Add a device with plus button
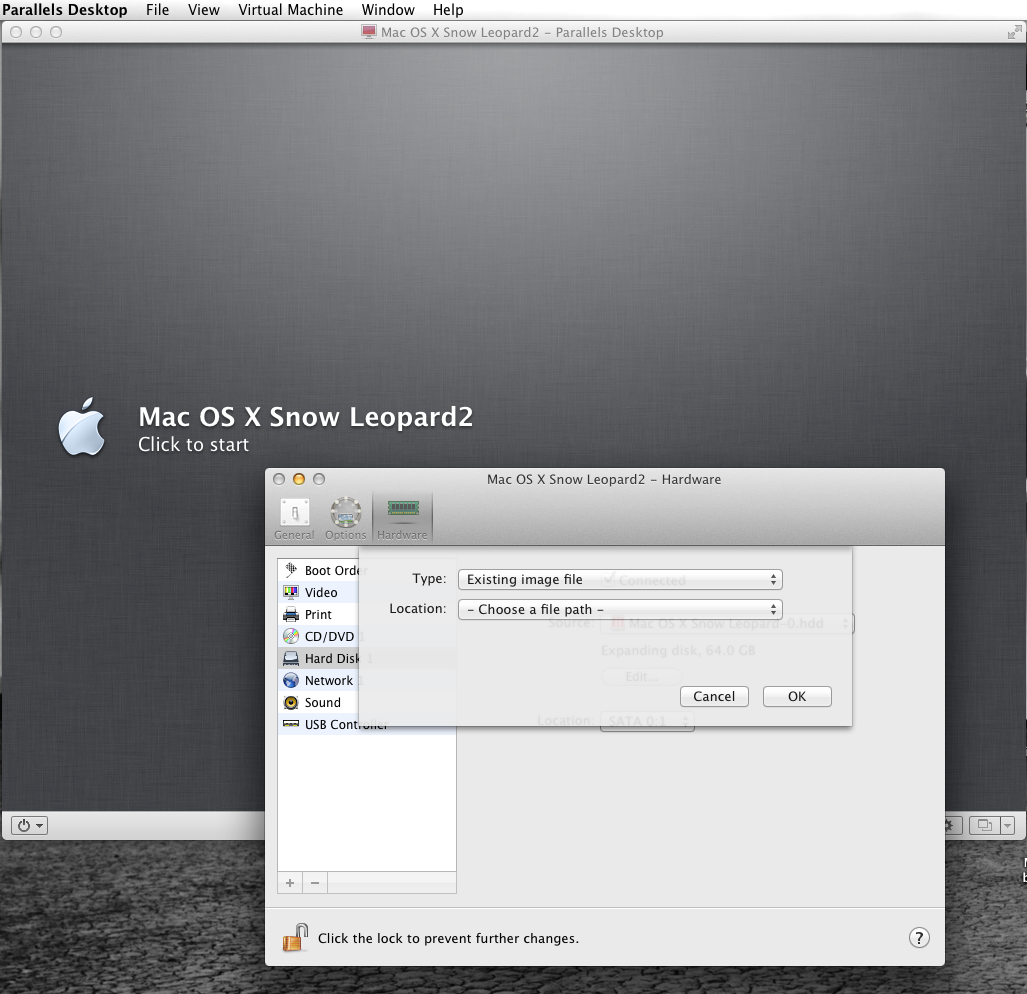Viewport: 1027px width, 994px height. click(290, 883)
